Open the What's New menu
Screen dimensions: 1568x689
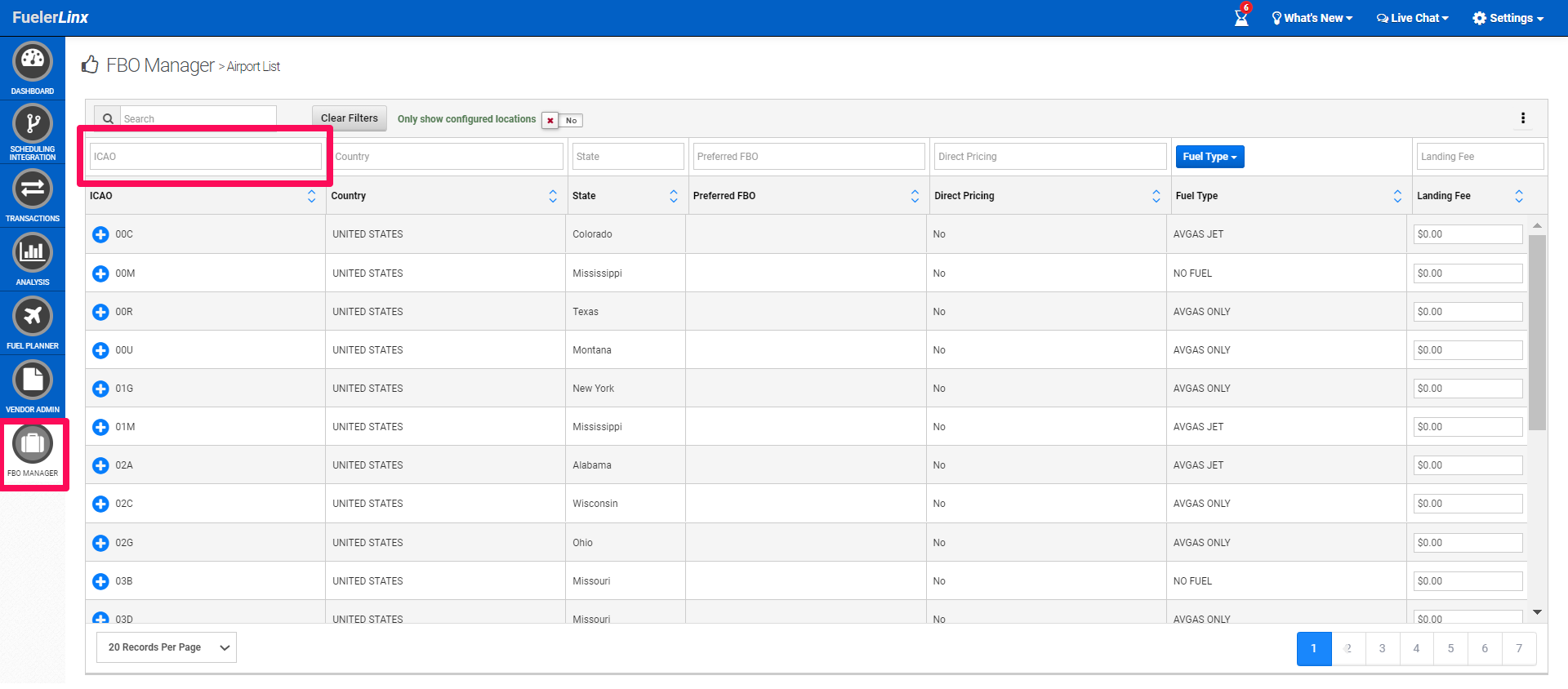(x=1312, y=18)
